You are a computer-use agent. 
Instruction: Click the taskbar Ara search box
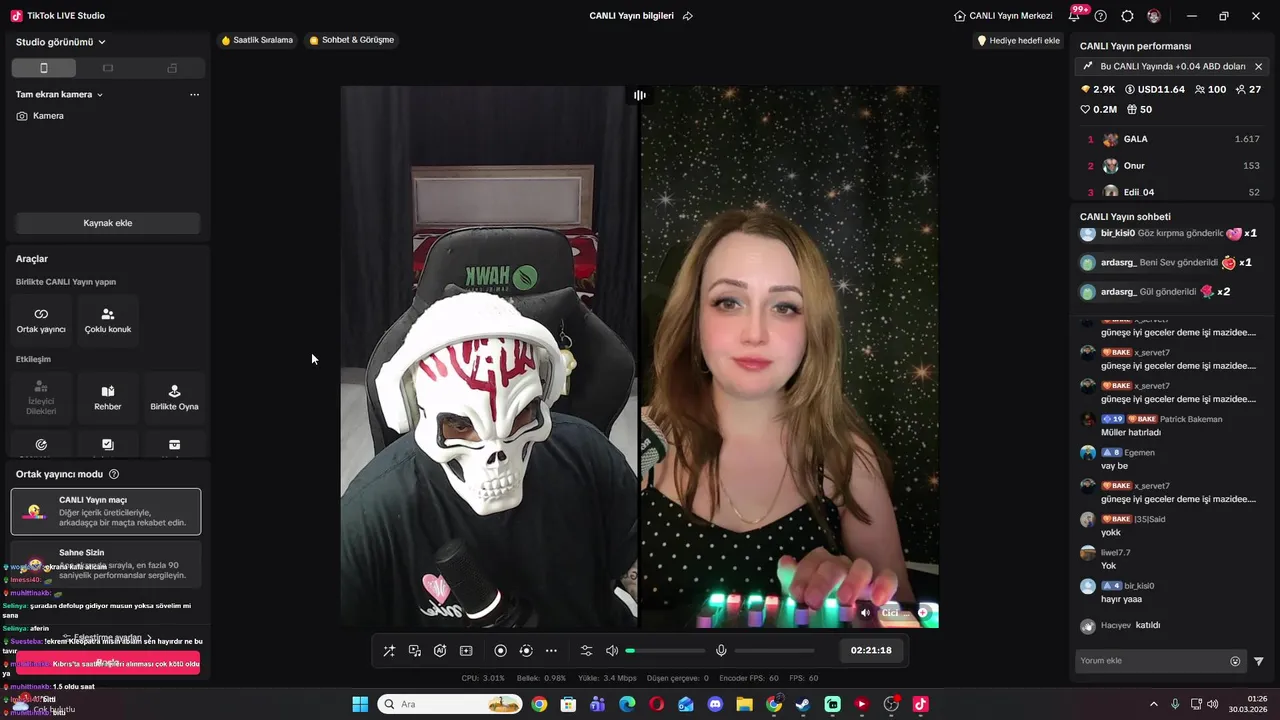click(449, 705)
